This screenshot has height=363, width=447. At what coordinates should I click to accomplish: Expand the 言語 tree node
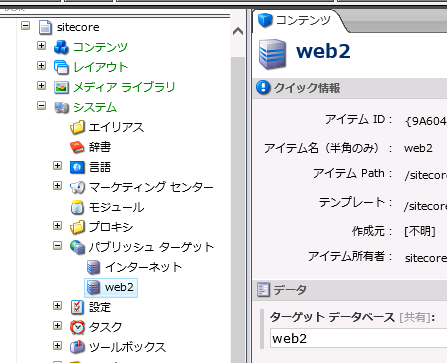coord(57,166)
